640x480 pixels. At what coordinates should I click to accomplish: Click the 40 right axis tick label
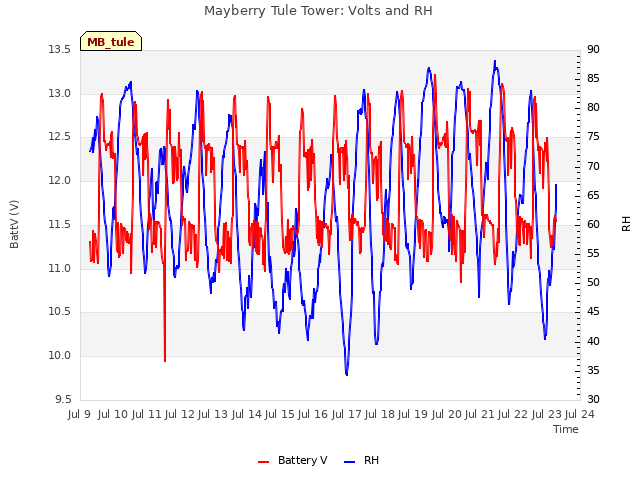point(593,341)
